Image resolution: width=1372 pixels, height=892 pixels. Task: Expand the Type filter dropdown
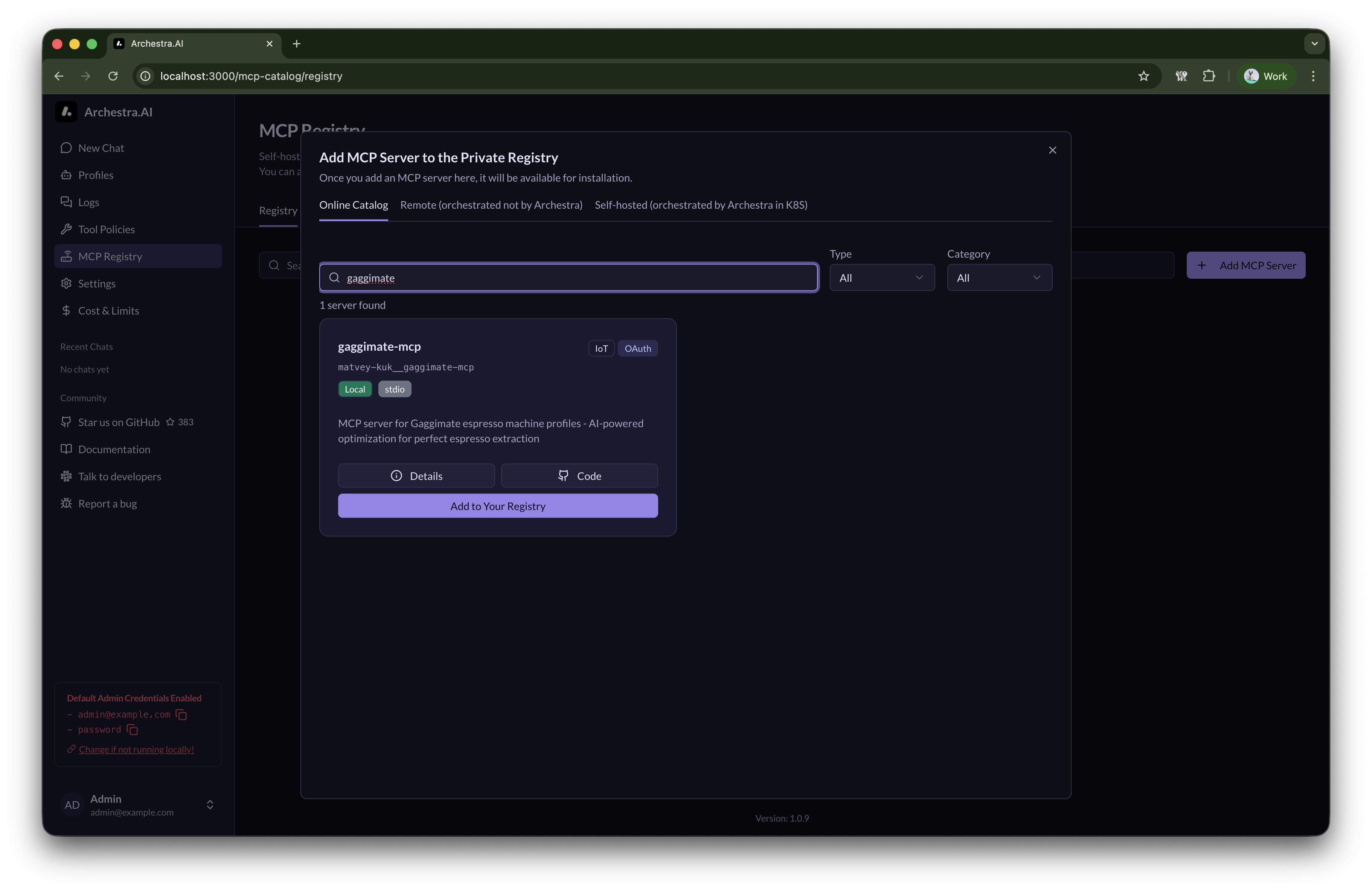[881, 277]
